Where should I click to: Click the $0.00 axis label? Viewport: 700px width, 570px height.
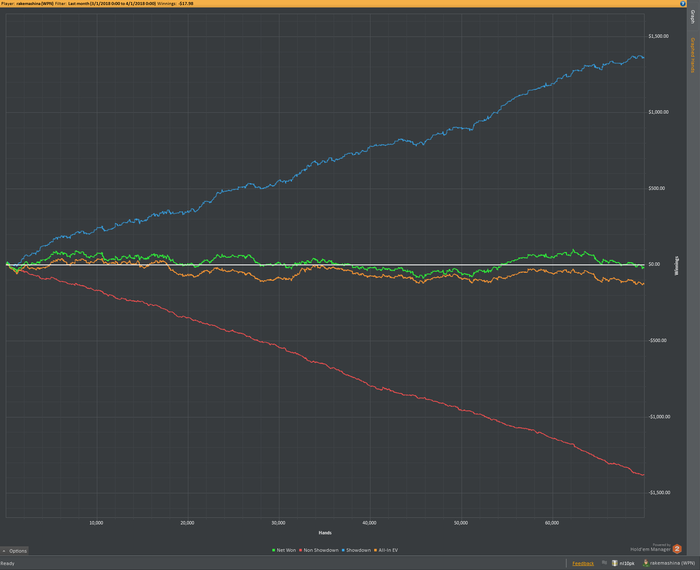tap(654, 264)
